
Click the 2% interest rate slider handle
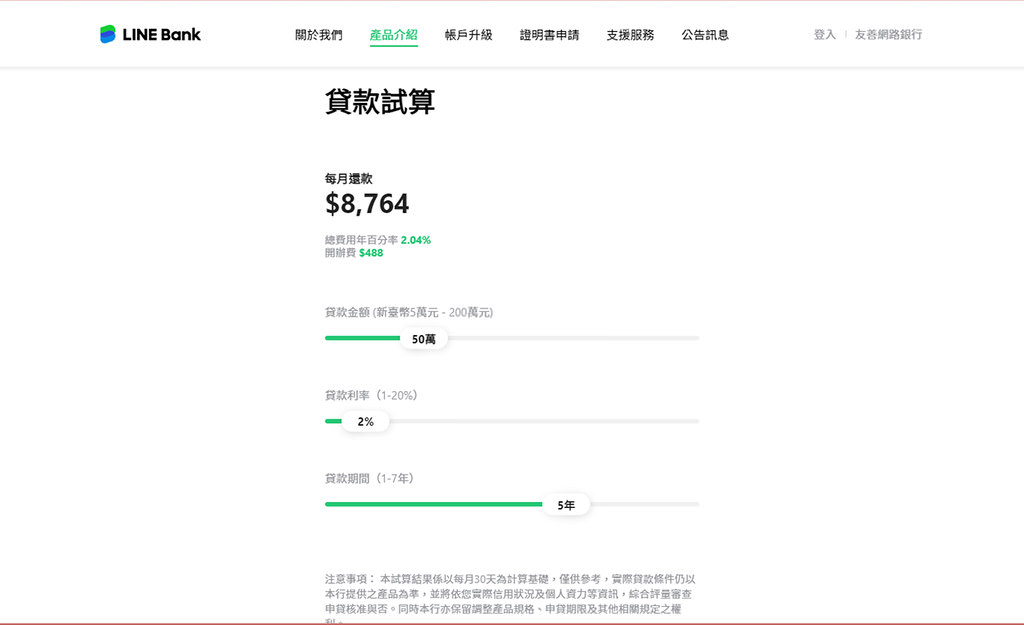tap(366, 422)
